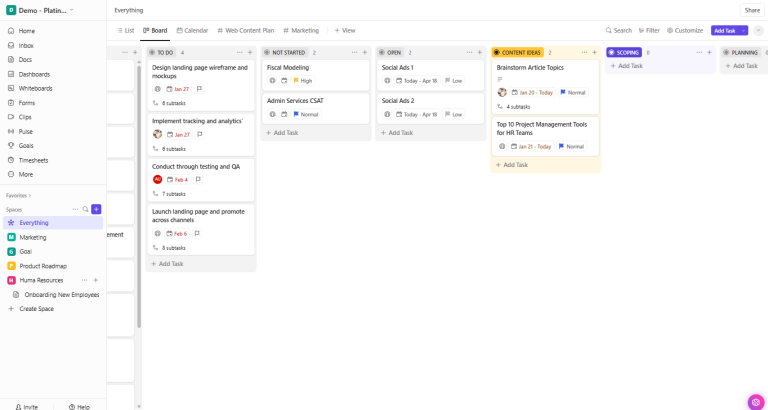Viewport: 768px width, 410px height.
Task: Click Add Task under CONTENT IDEAS column
Action: (x=515, y=165)
